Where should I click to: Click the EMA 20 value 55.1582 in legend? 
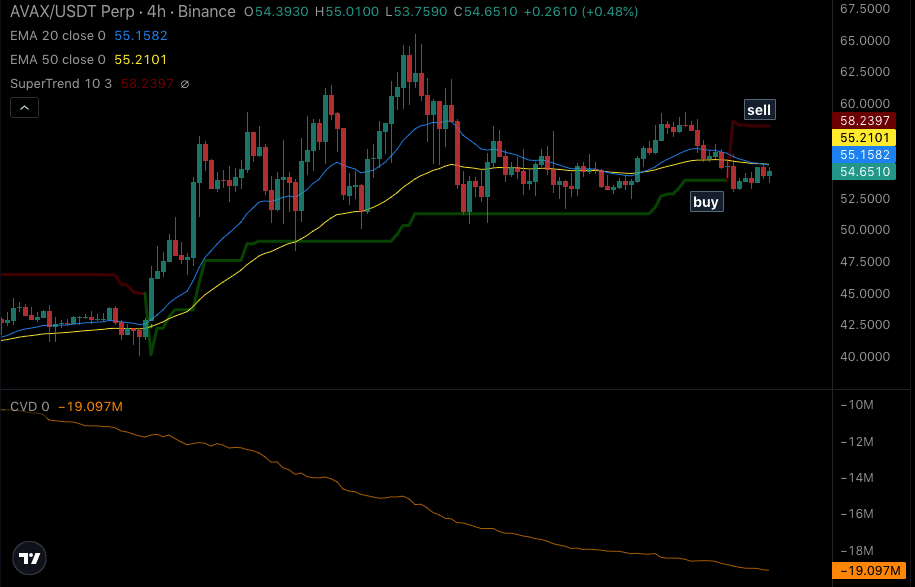click(x=141, y=36)
